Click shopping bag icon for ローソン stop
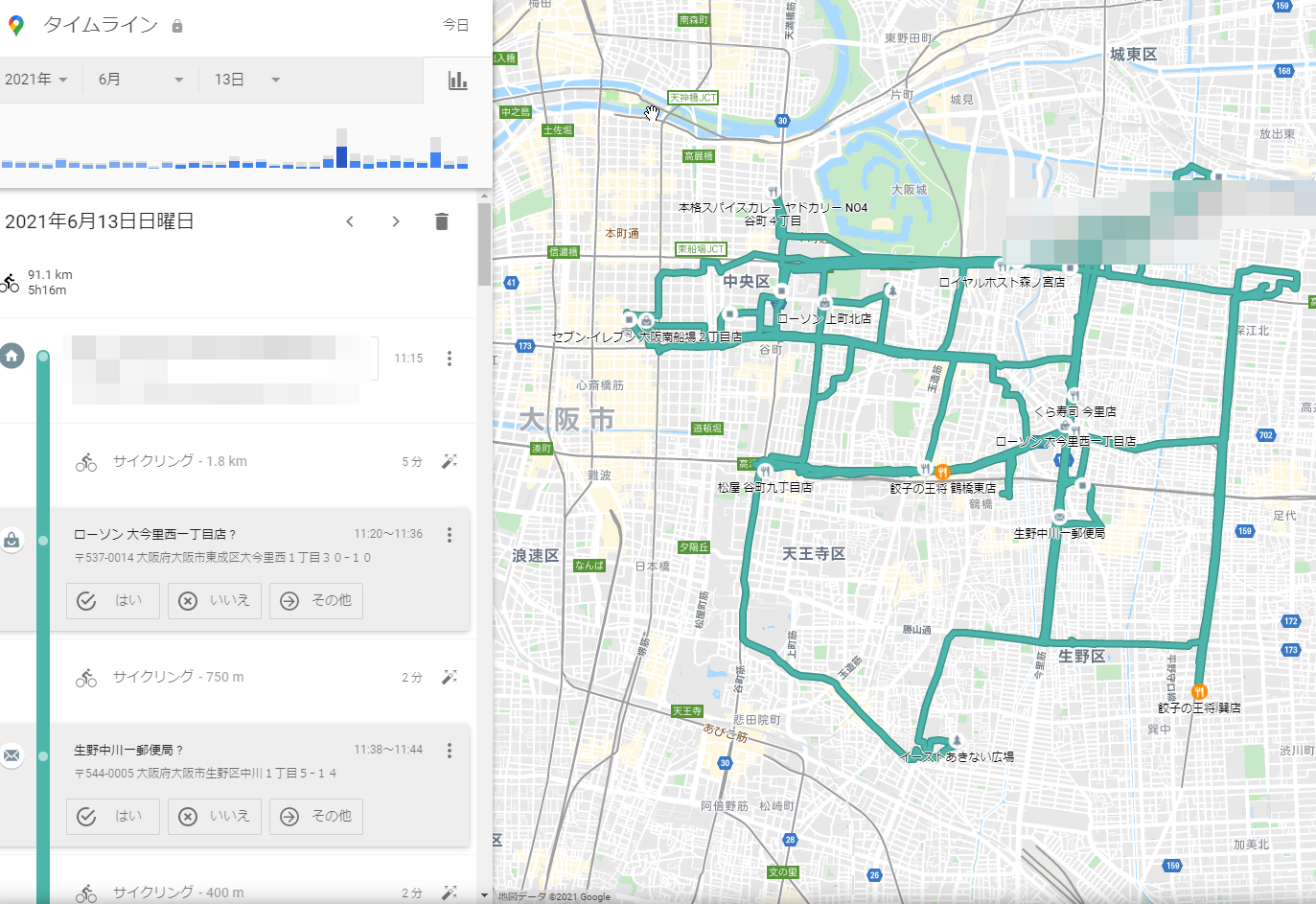Image resolution: width=1316 pixels, height=904 pixels. (x=12, y=541)
